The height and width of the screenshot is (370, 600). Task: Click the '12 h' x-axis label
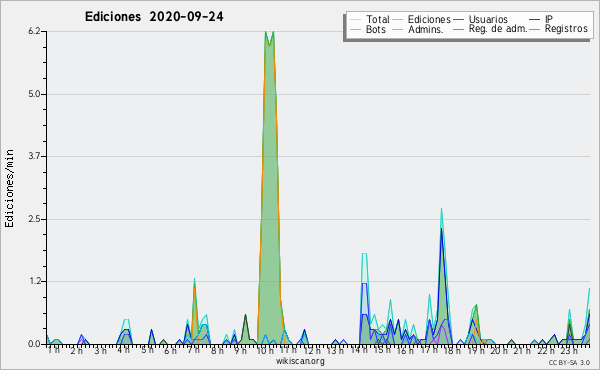312,350
